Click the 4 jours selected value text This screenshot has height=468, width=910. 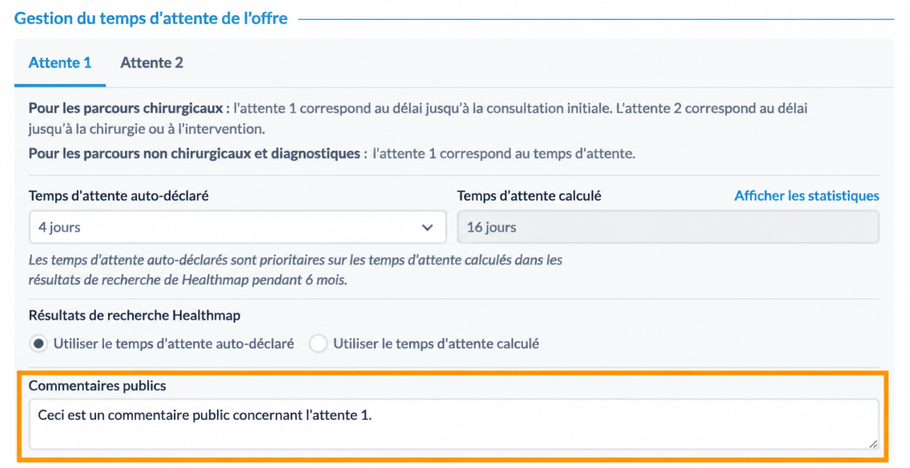pos(59,227)
